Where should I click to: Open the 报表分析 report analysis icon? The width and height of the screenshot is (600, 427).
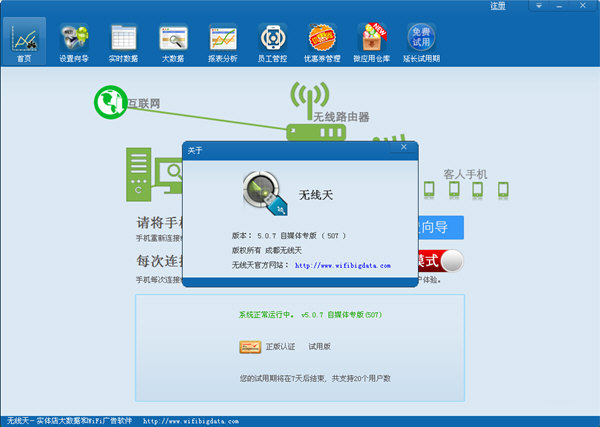(x=222, y=41)
